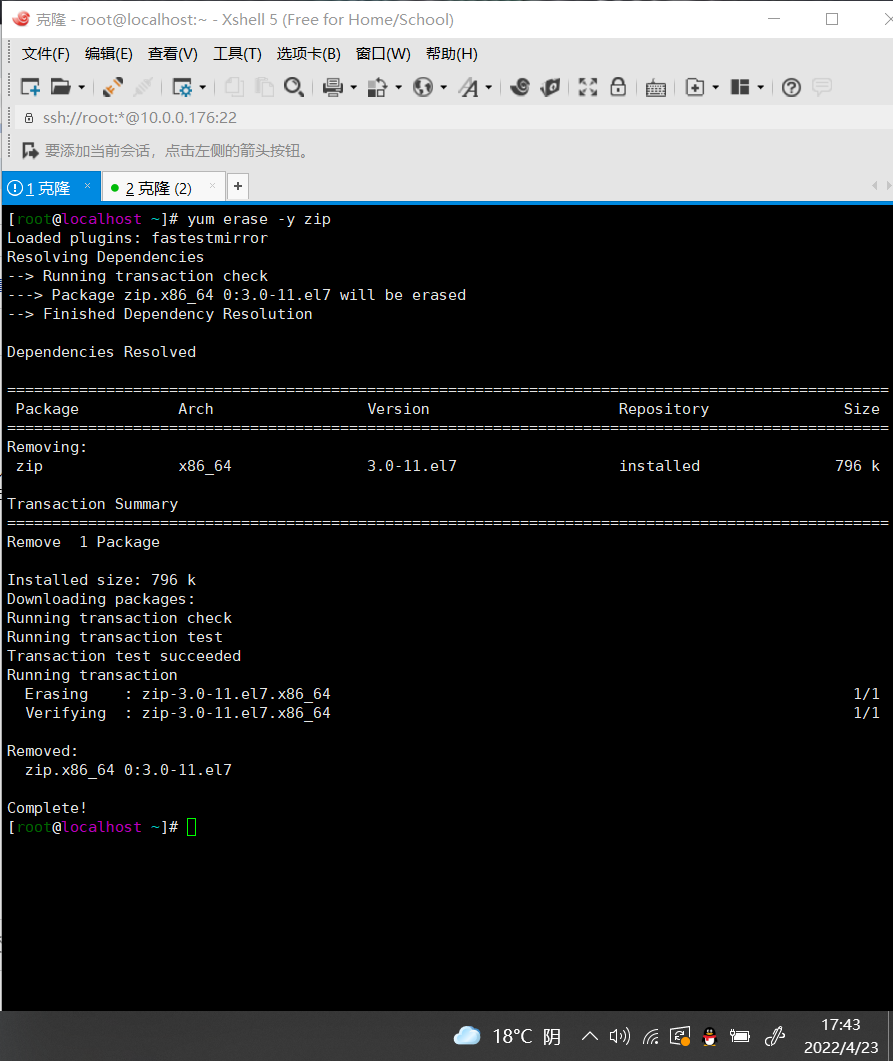Click the Print icon
Viewport: 893px width, 1061px height.
(x=332, y=87)
